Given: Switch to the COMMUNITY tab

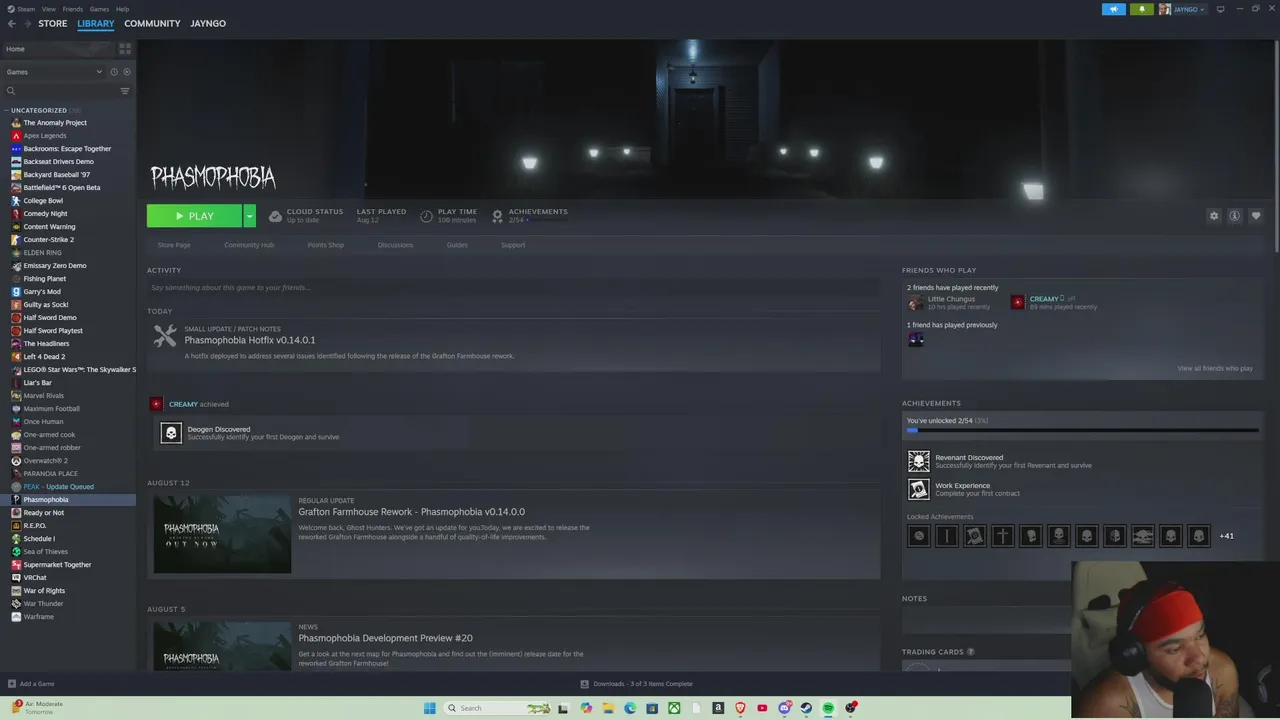Looking at the screenshot, I should (152, 23).
